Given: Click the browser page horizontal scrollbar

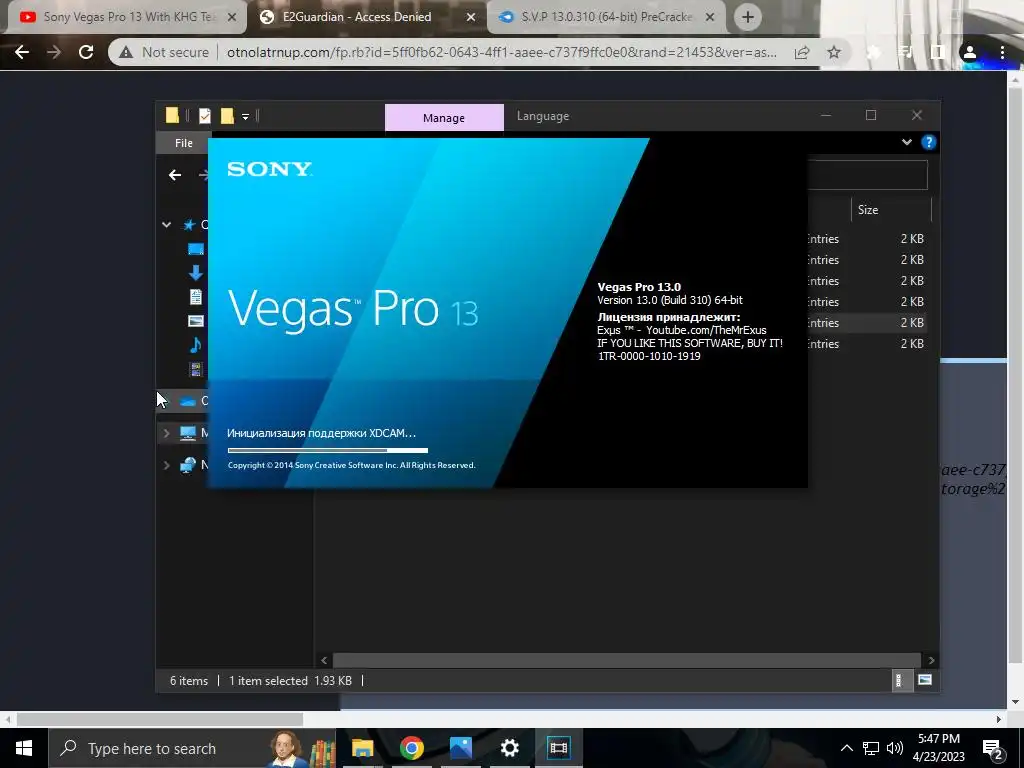Looking at the screenshot, I should (x=160, y=719).
